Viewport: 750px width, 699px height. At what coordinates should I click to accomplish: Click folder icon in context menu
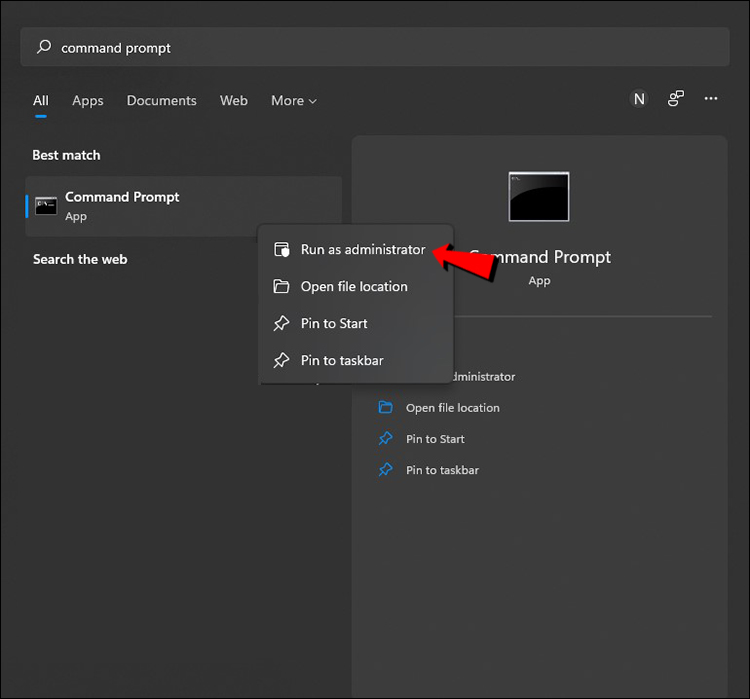pyautogui.click(x=281, y=286)
